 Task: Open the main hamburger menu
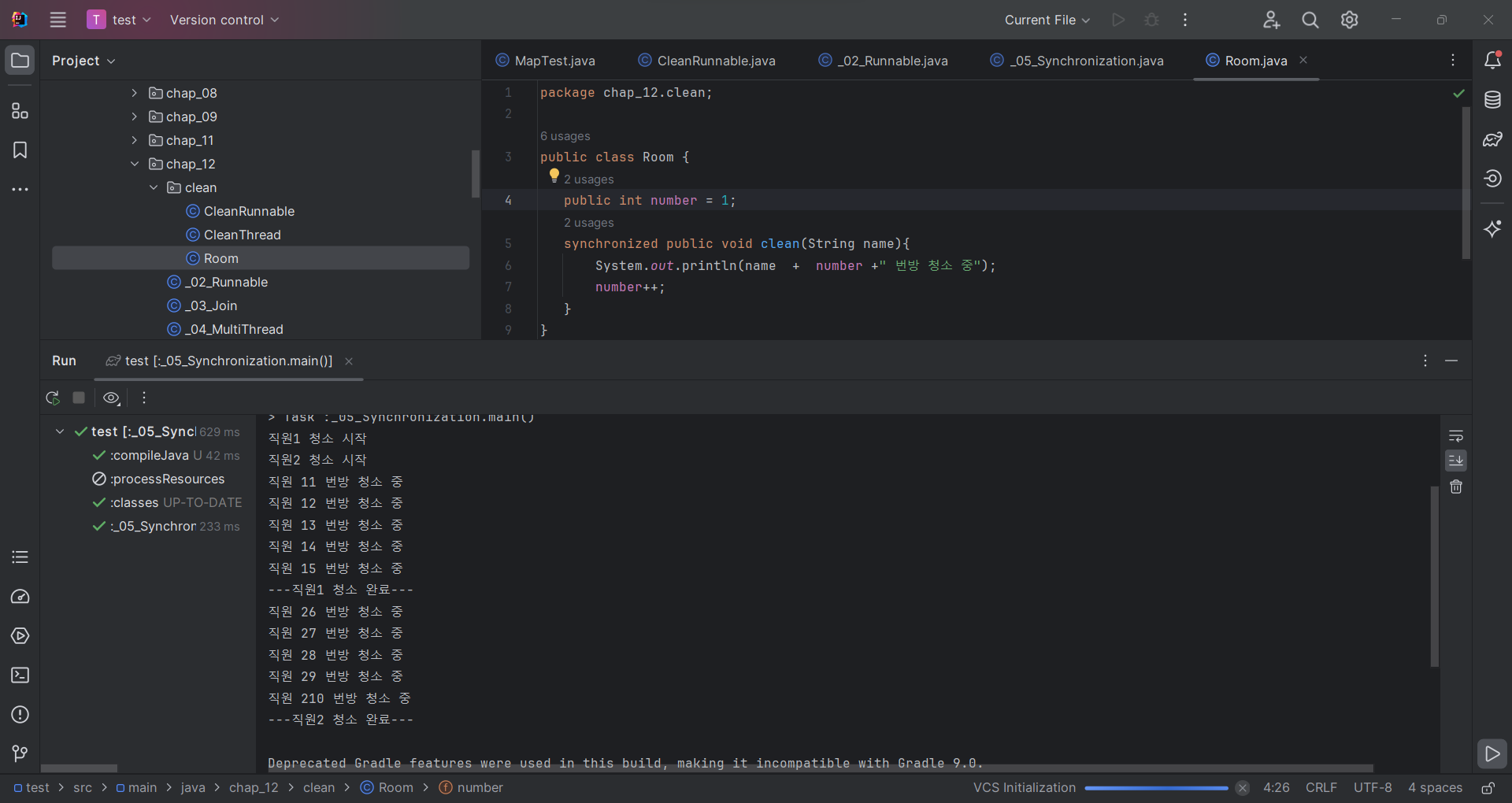tap(57, 20)
